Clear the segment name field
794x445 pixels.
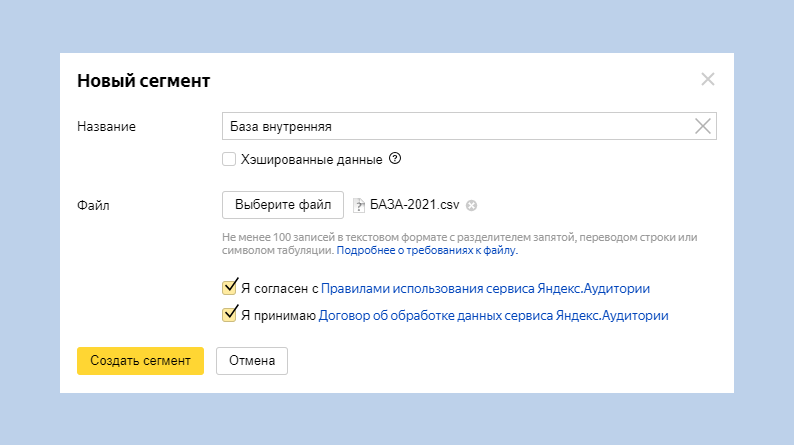[702, 126]
